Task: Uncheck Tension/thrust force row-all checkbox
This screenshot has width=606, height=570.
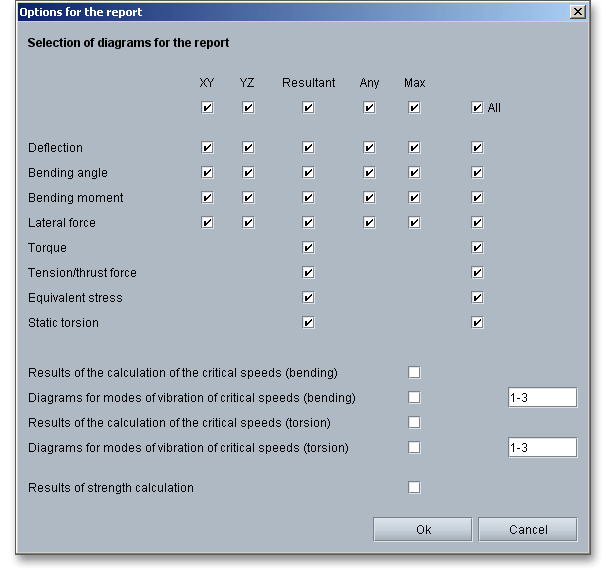Action: (477, 273)
